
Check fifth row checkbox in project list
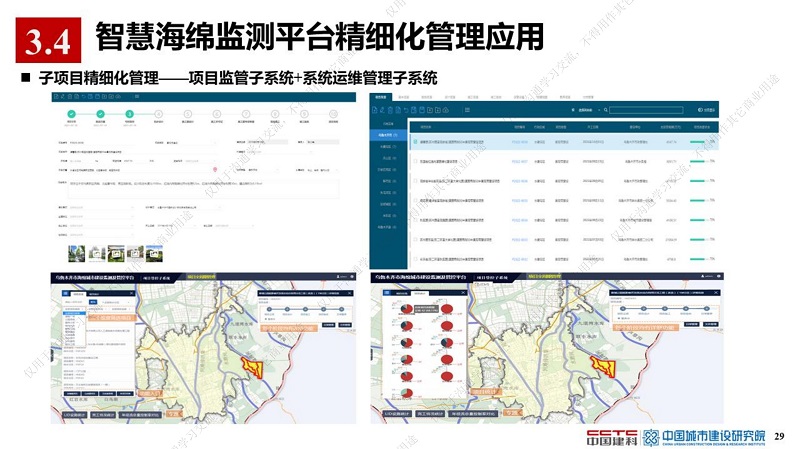[x=415, y=220]
